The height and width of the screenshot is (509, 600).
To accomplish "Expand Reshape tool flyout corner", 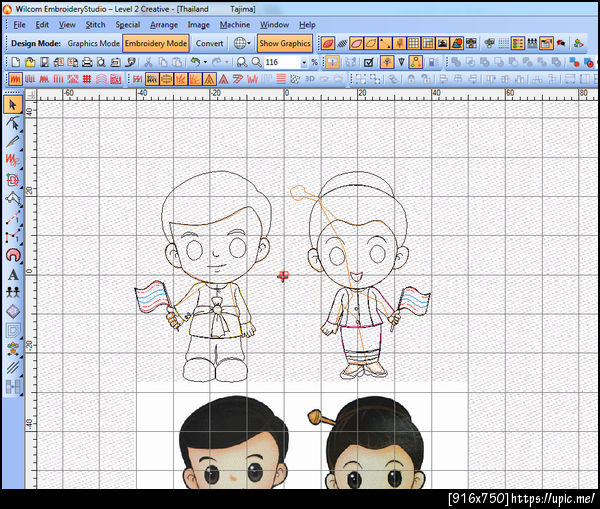I will pos(21,131).
